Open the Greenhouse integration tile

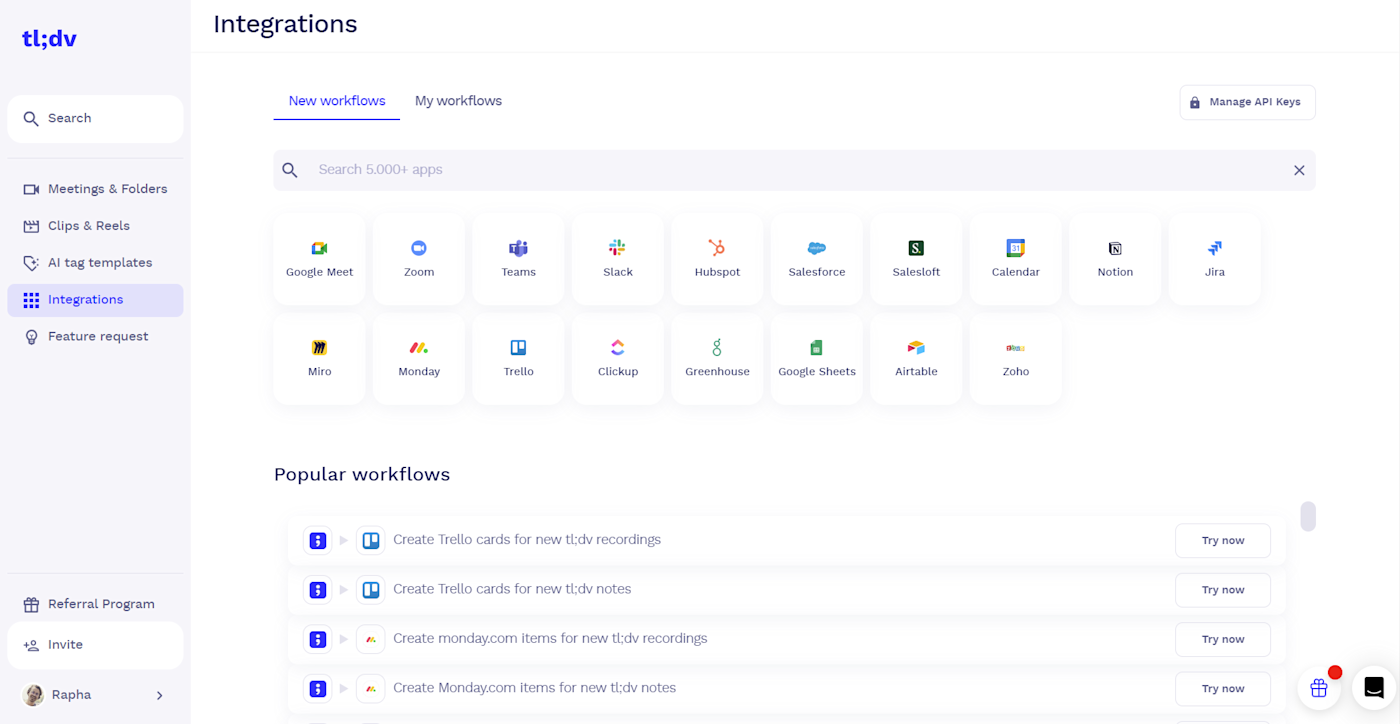(717, 359)
